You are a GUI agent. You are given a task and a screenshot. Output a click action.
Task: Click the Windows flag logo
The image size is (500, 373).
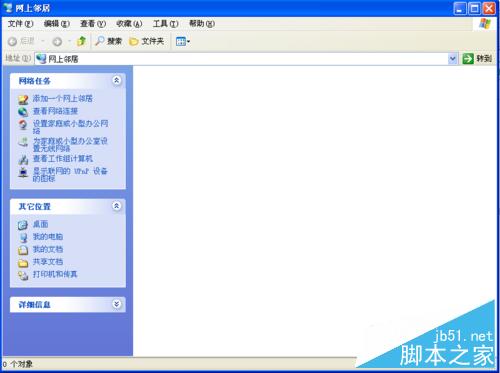pyautogui.click(x=485, y=24)
